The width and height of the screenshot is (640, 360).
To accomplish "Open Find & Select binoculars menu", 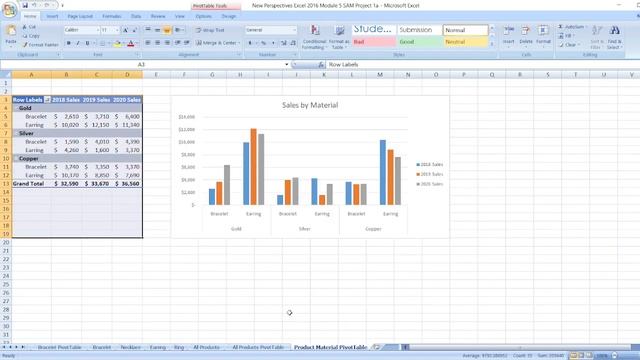I will click(614, 37).
